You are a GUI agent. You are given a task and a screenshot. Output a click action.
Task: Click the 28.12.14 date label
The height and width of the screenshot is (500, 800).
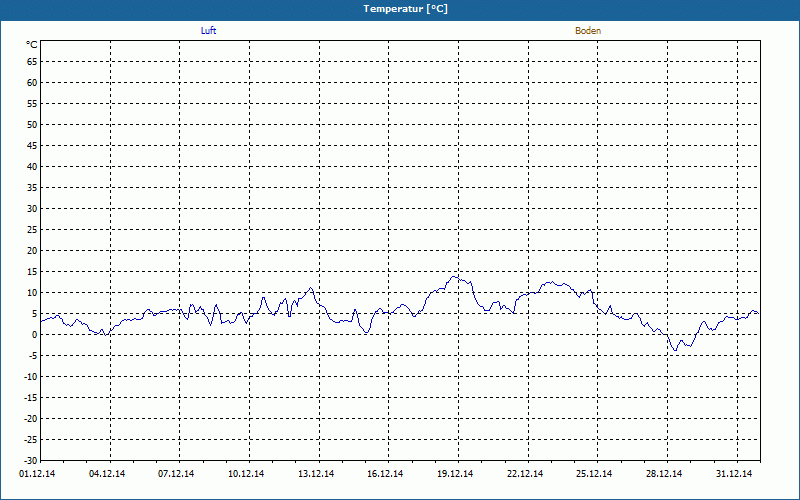(664, 474)
